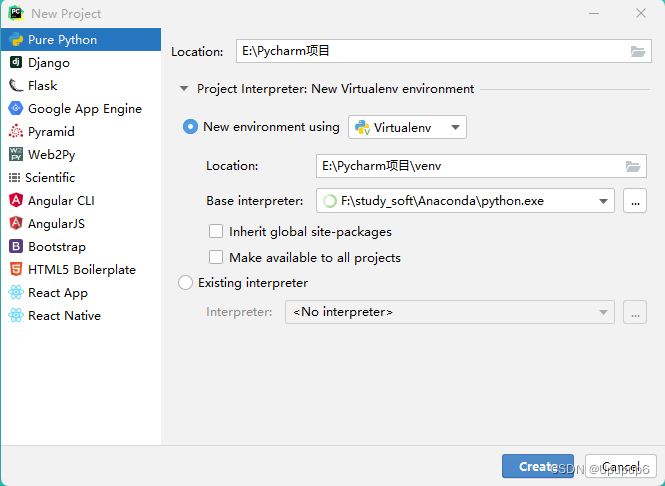665x486 pixels.
Task: Choose Scientific project type
Action: tap(81, 177)
